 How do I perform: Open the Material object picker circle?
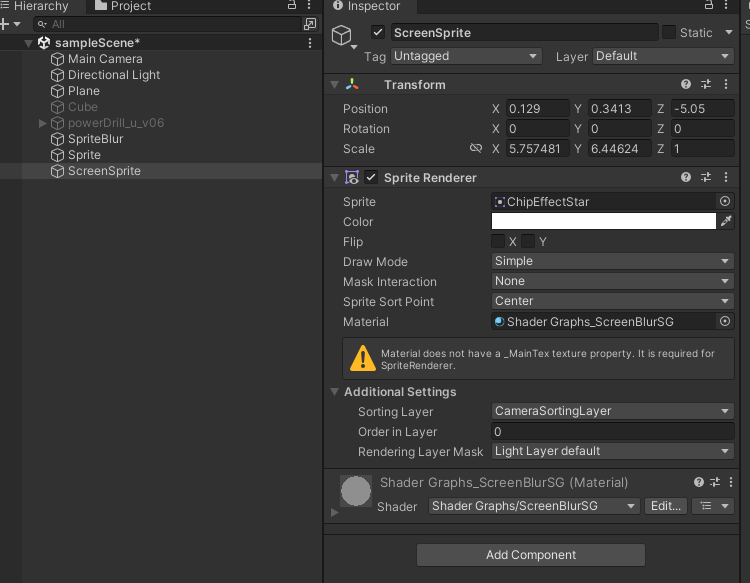pos(725,321)
